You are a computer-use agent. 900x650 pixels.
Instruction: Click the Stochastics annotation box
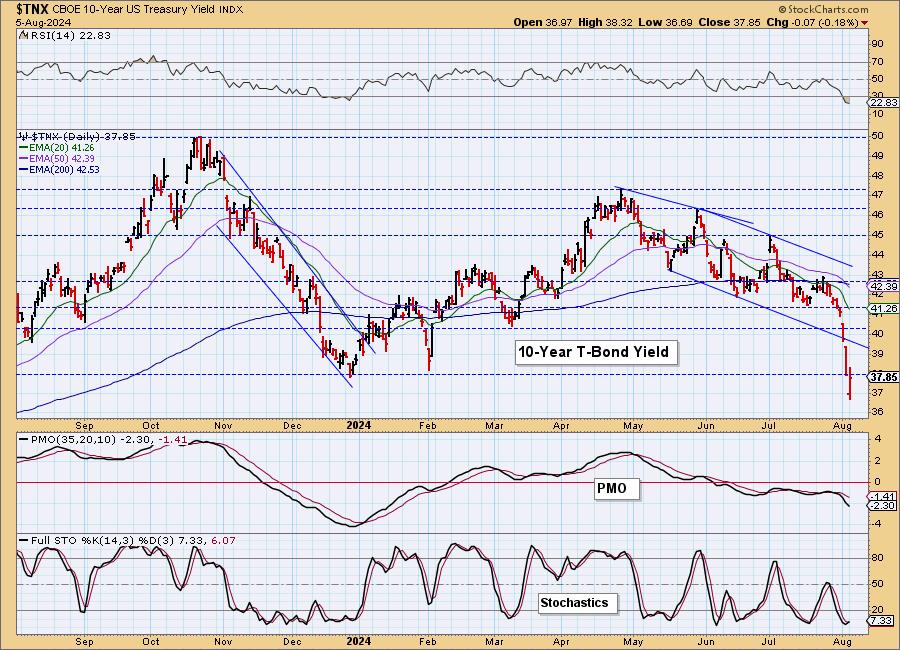pos(577,603)
